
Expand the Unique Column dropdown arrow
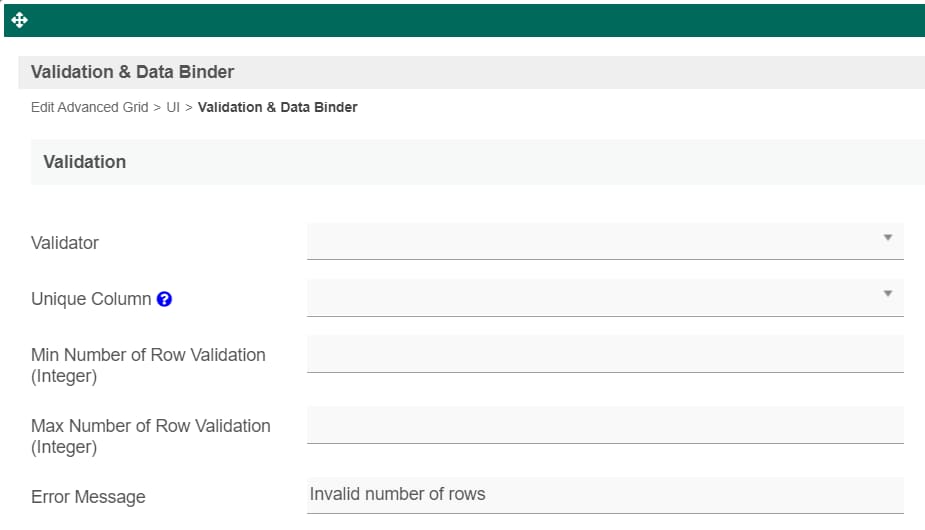click(x=887, y=293)
